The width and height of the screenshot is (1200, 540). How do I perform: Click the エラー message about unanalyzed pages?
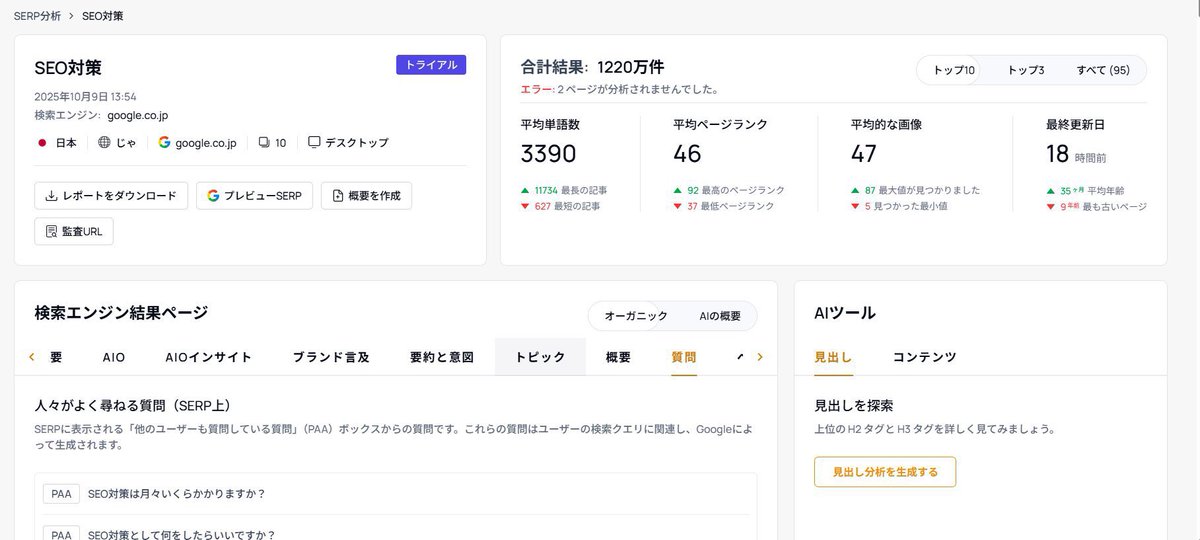pyautogui.click(x=620, y=89)
